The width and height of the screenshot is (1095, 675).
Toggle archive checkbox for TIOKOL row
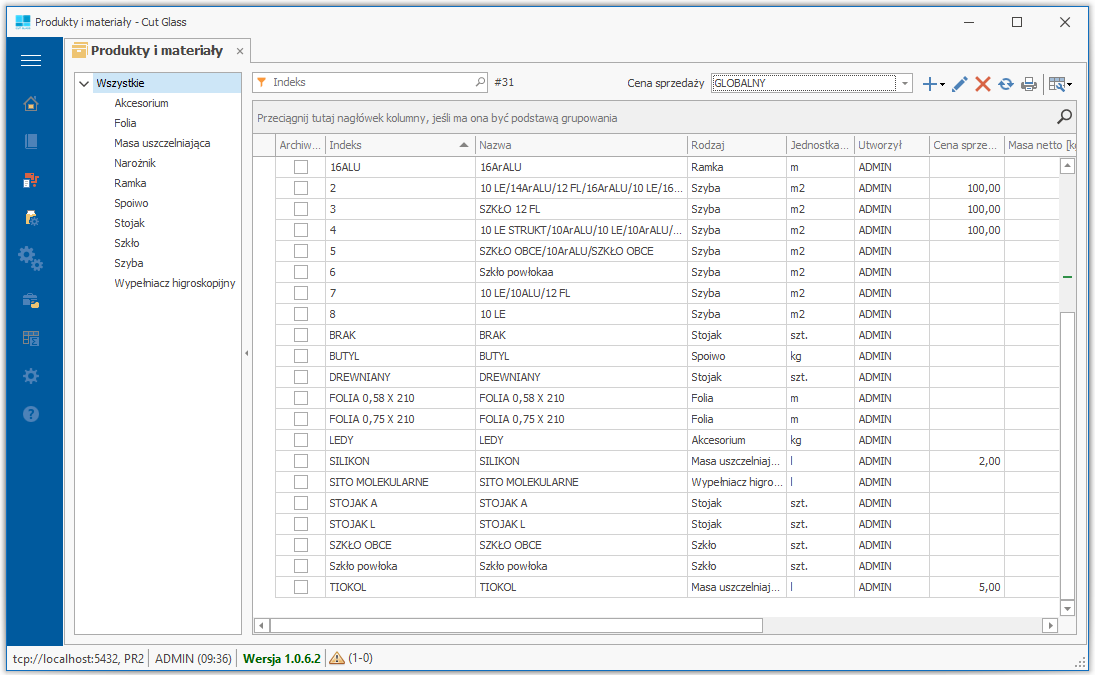pos(301,587)
